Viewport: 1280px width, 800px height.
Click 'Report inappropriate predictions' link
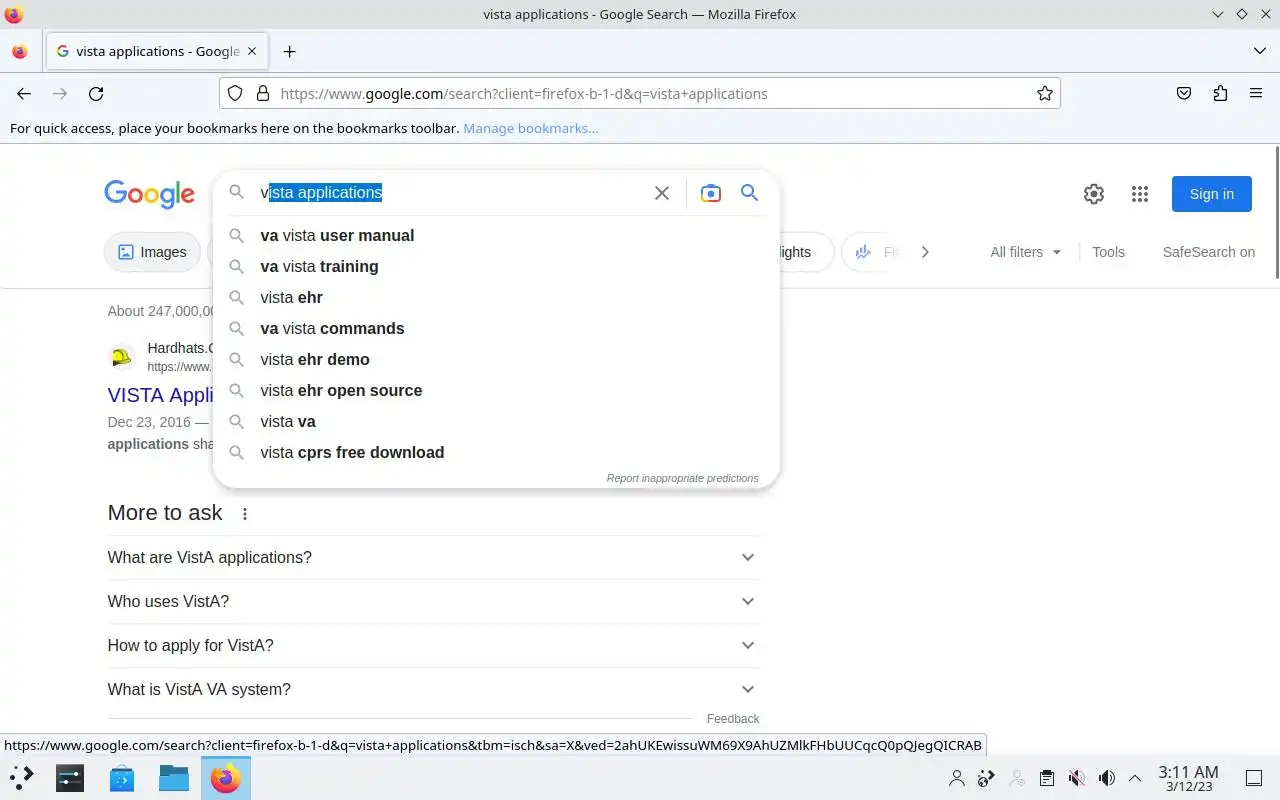click(x=682, y=478)
